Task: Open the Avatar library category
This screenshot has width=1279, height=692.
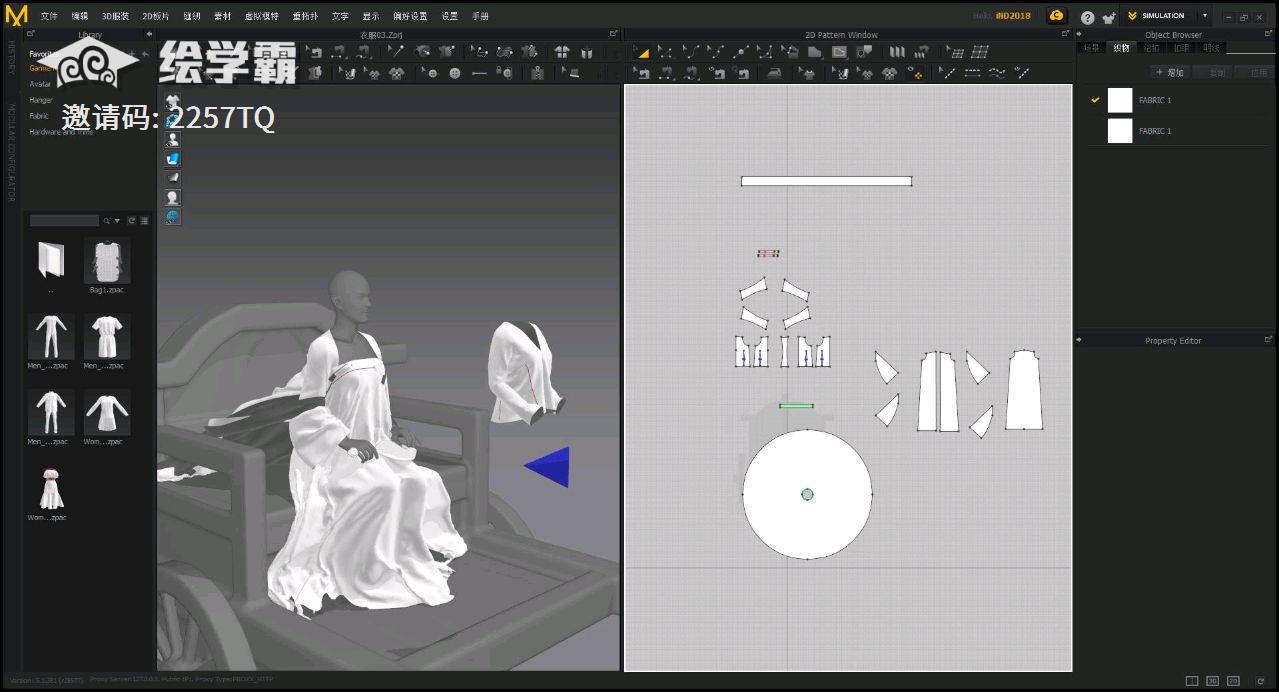Action: click(x=40, y=84)
